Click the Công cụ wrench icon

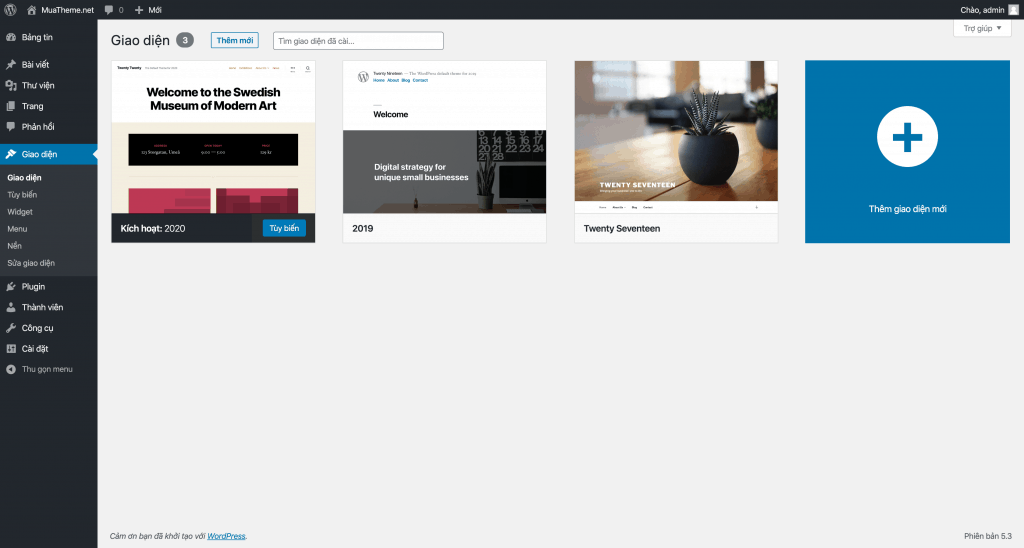point(11,328)
